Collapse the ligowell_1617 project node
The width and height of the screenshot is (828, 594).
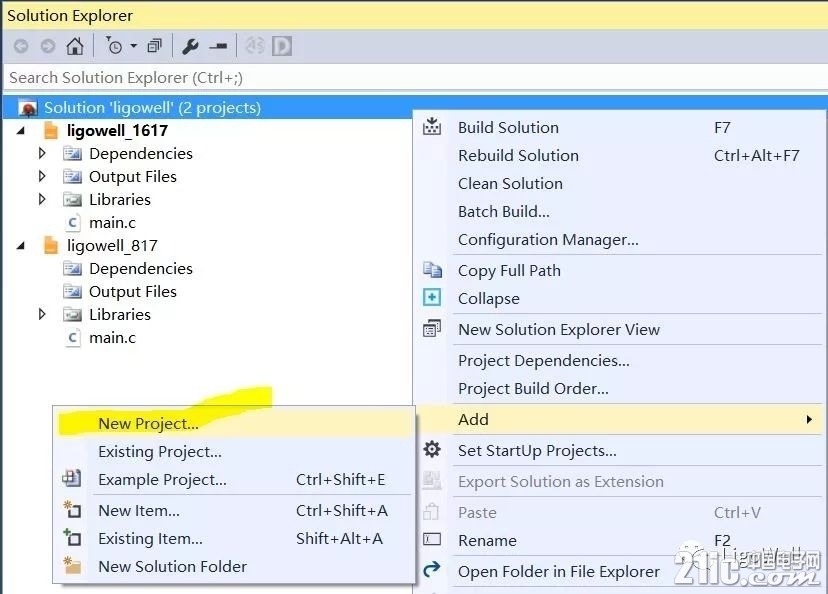pyautogui.click(x=22, y=130)
